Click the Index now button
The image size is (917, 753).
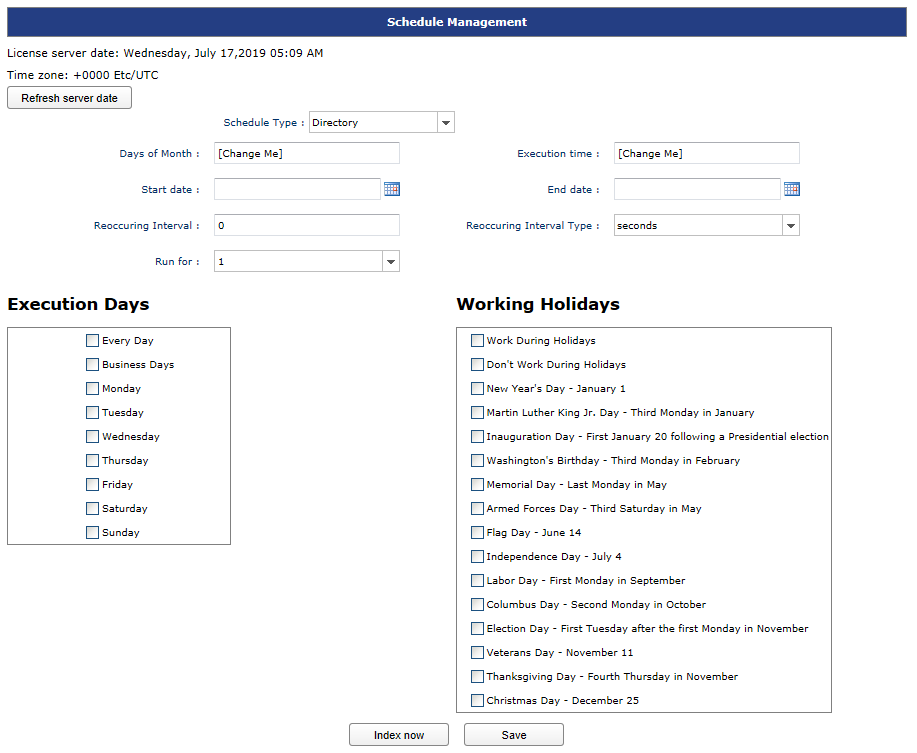pos(399,735)
